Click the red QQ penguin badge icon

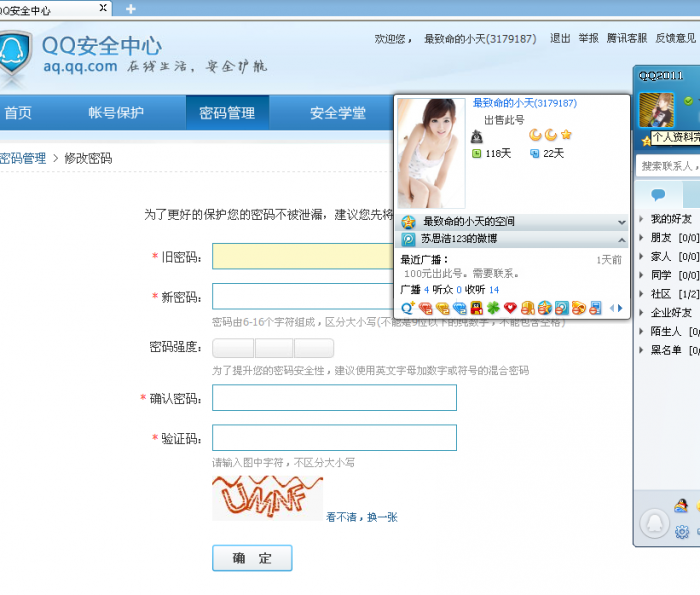click(476, 308)
